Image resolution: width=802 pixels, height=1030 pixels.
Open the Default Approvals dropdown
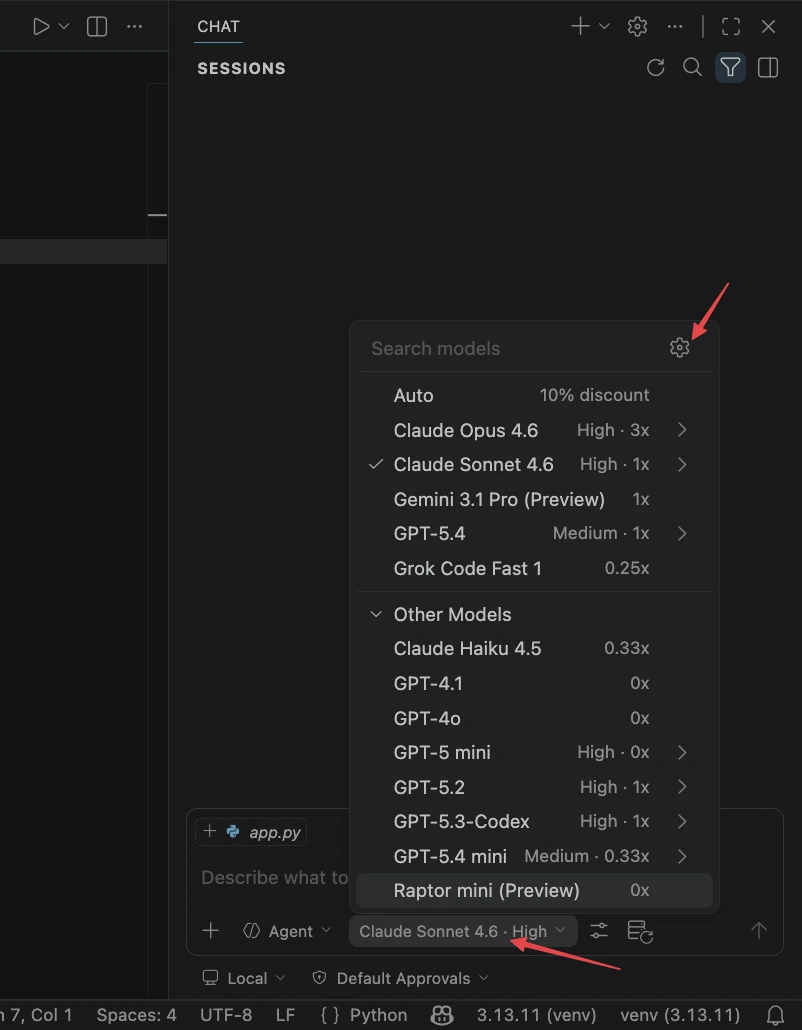[x=402, y=978]
